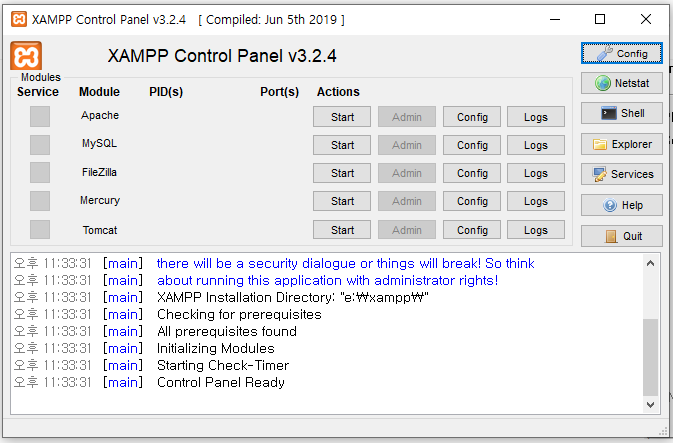Select the 'Control Panel Ready' log line
Screen dimensions: 673x443
(149, 382)
